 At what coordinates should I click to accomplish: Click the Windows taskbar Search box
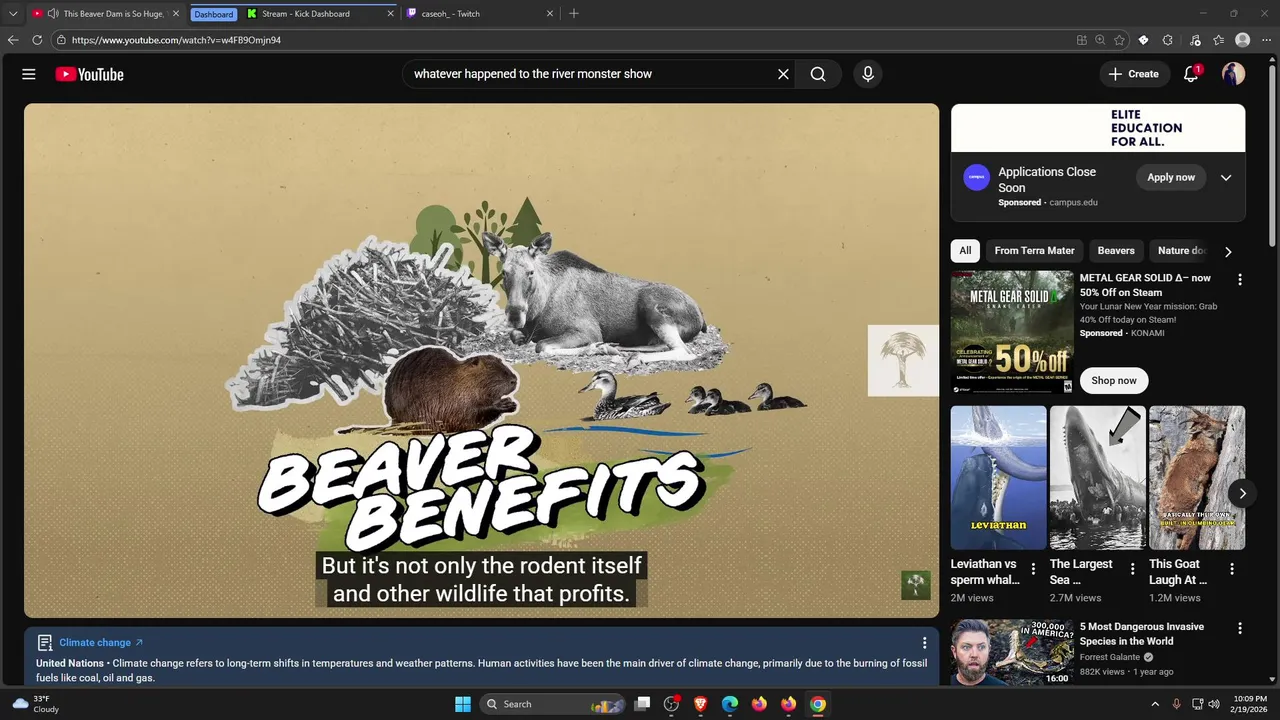(x=552, y=704)
